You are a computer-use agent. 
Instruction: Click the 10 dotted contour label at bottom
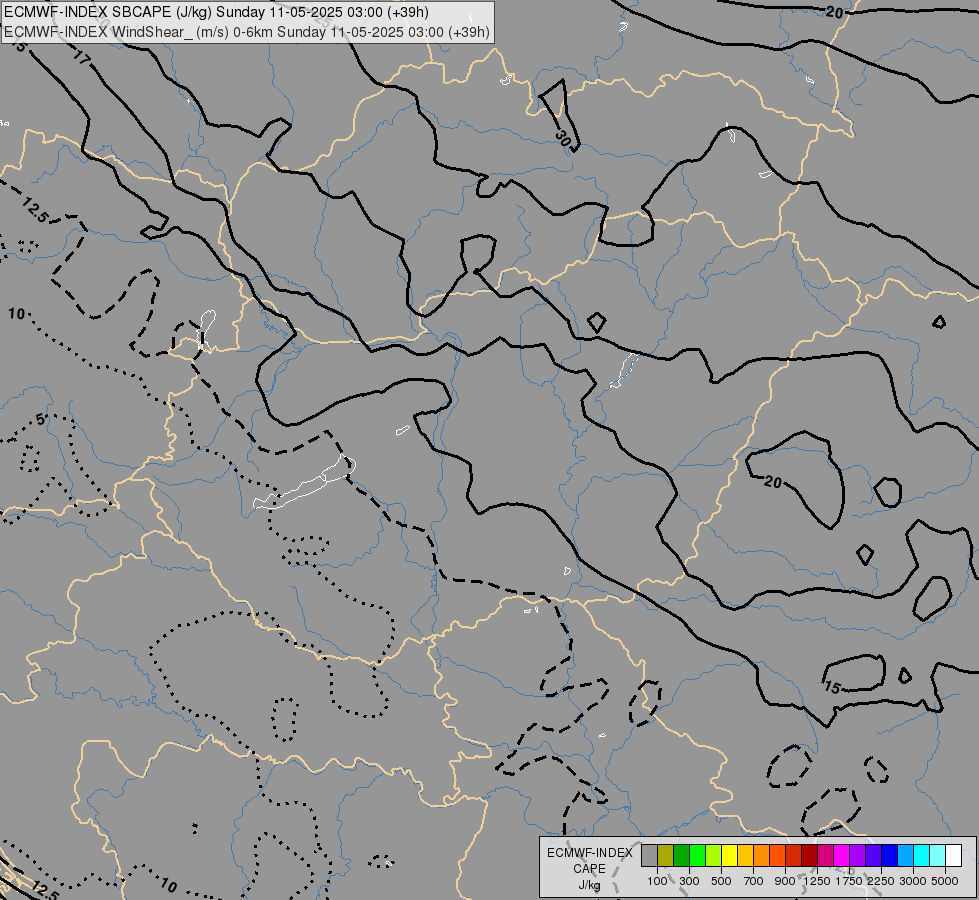(x=168, y=885)
